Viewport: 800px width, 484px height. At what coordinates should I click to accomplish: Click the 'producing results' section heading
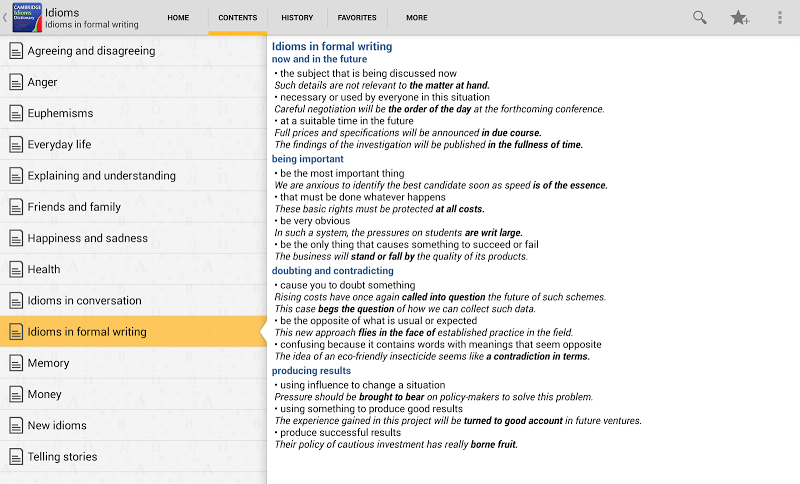[x=311, y=371]
